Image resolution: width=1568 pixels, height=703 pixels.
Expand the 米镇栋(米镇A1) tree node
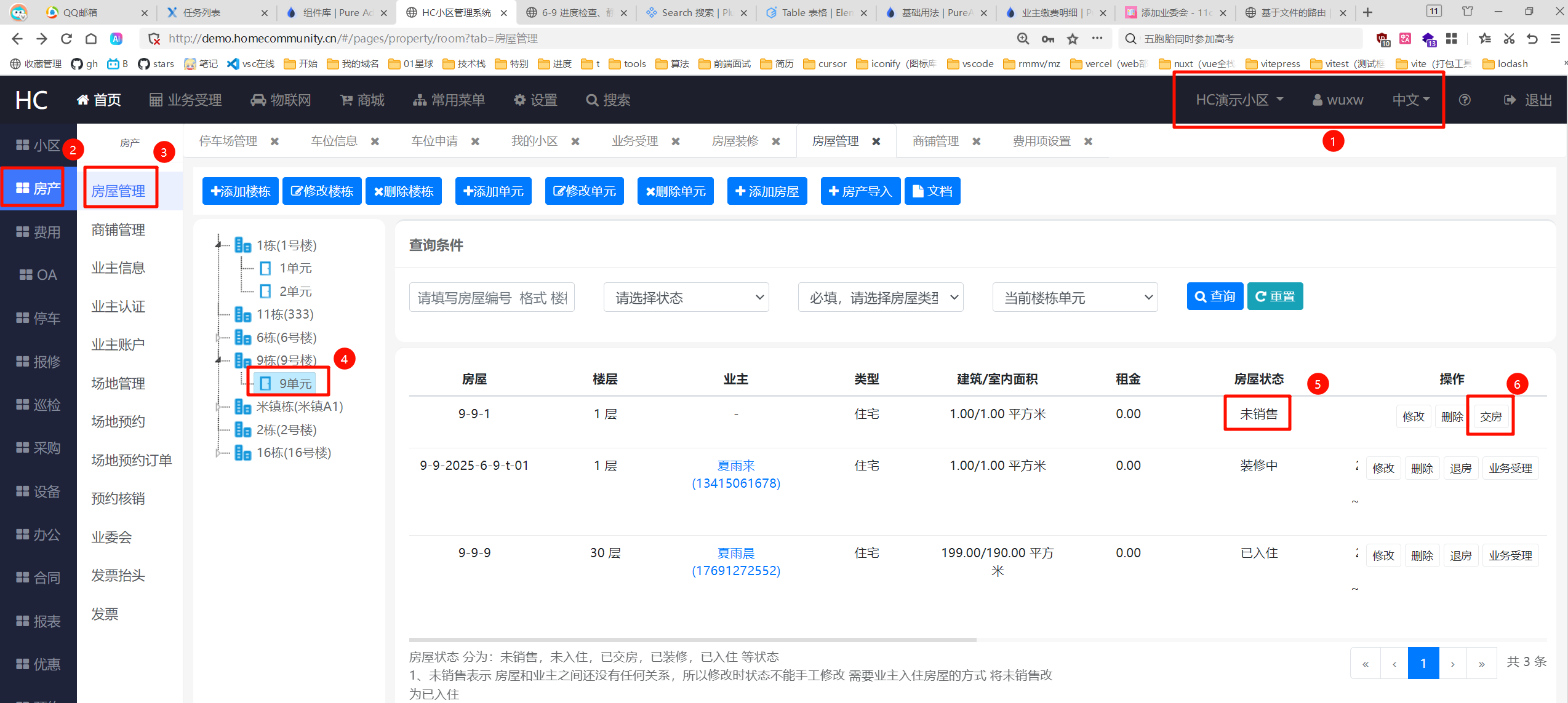218,407
